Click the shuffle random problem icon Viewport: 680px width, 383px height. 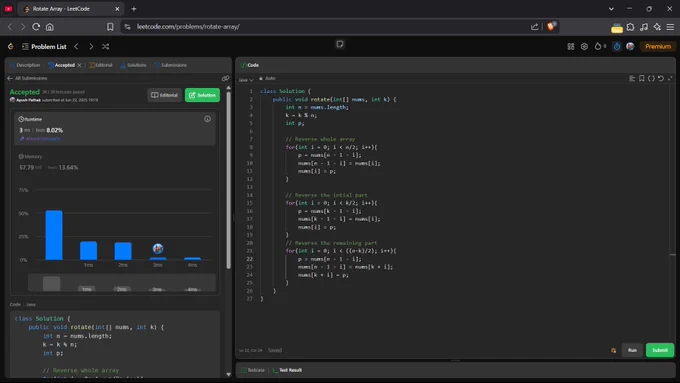pos(105,46)
